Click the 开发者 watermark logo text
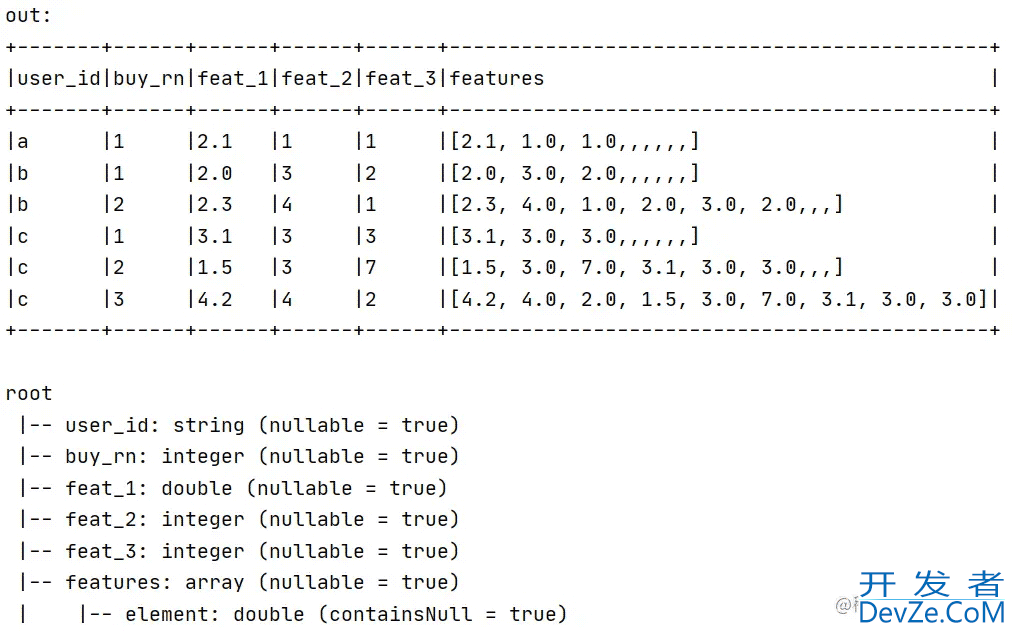The height and width of the screenshot is (634, 1015). pos(931,585)
